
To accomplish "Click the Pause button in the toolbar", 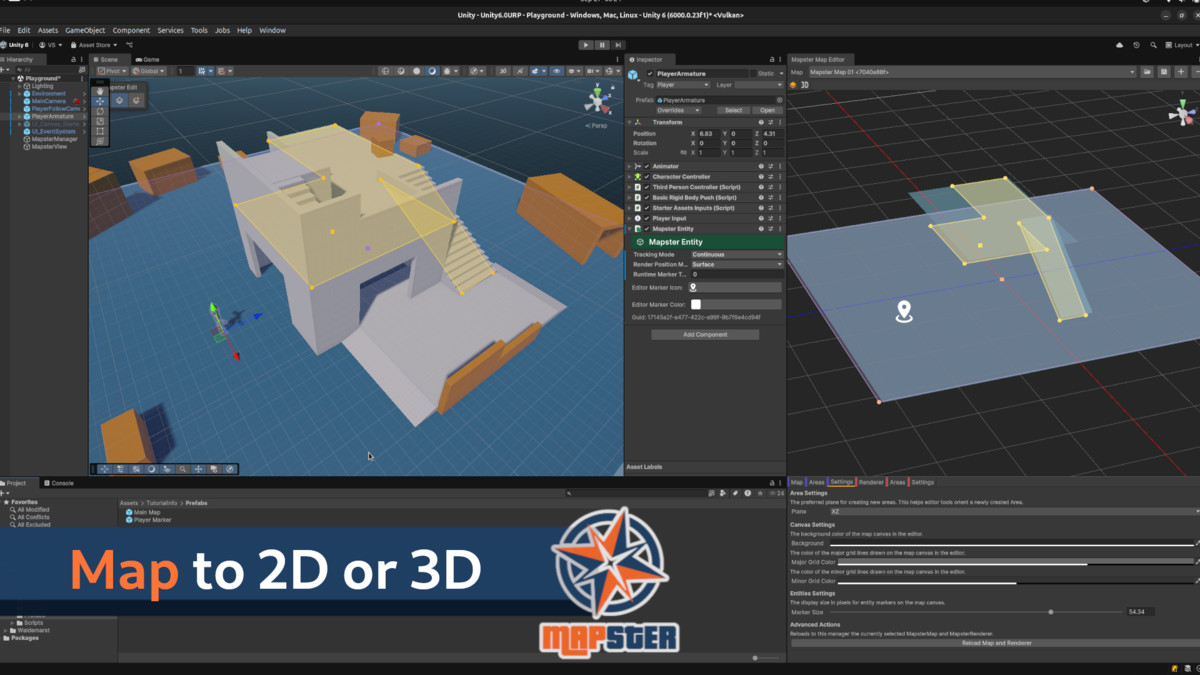I will [x=602, y=45].
